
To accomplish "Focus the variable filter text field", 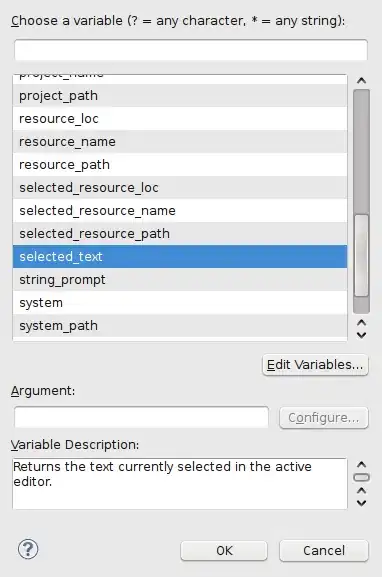I will tap(191, 50).
